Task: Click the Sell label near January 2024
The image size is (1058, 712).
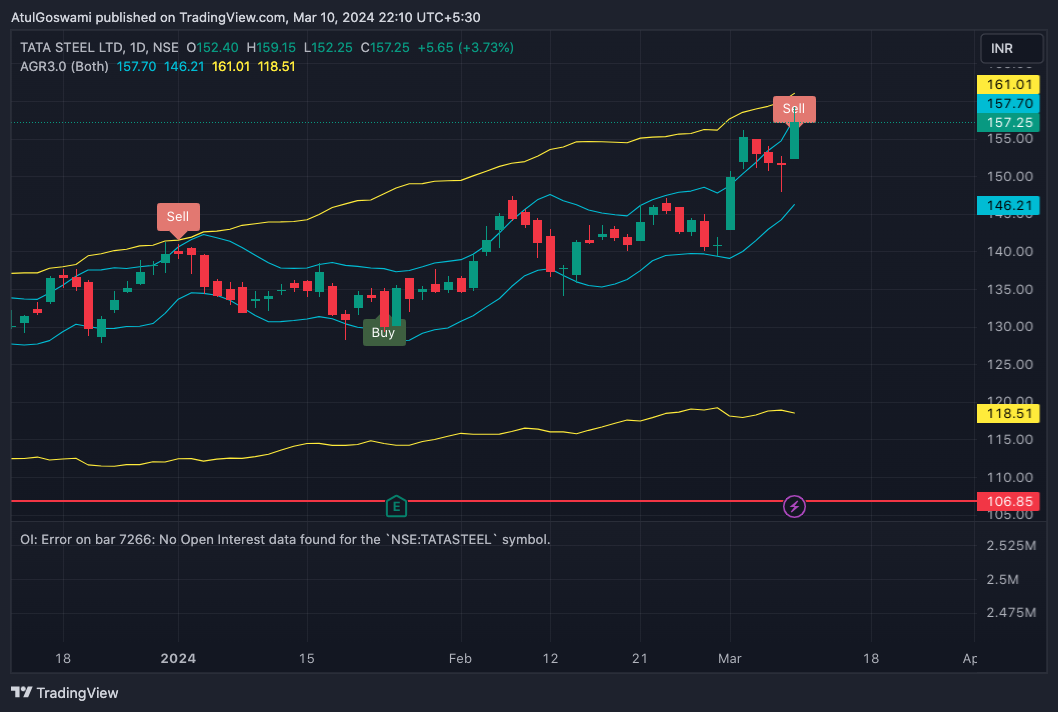Action: click(178, 217)
